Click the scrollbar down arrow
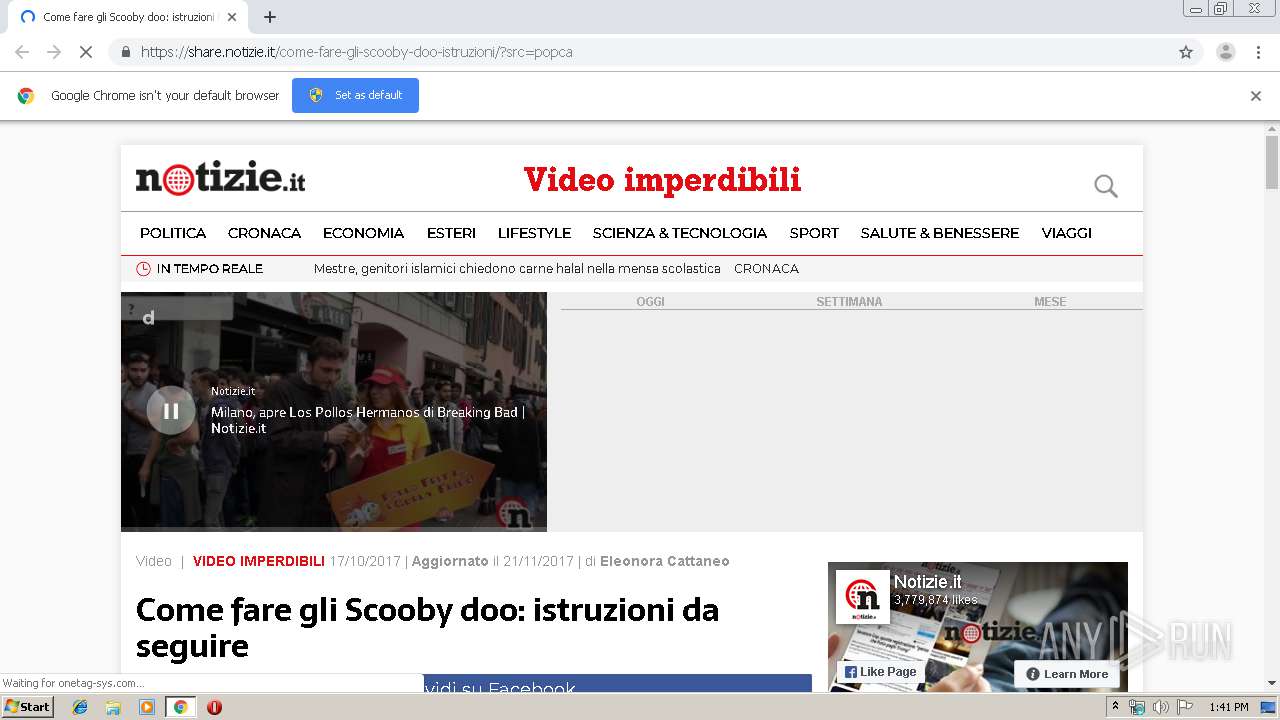 1272,683
